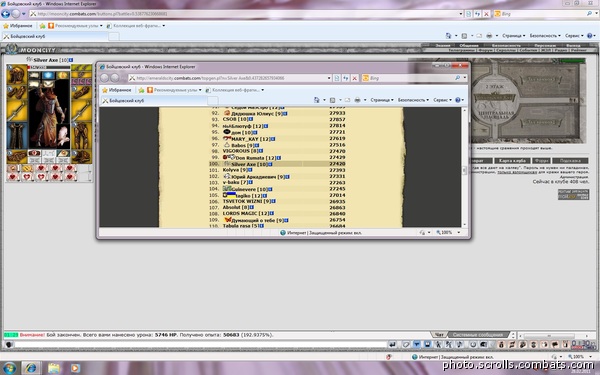Screen dimensions: 600x375
Task: Click the Silver Axe character portrait image
Action: (49, 113)
